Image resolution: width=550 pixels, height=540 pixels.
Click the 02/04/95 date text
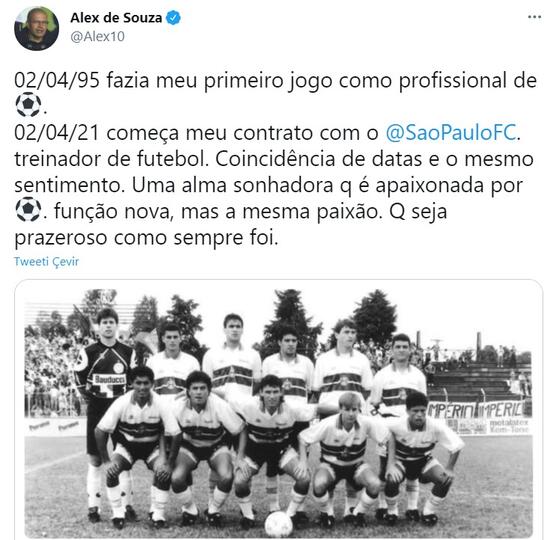57,80
